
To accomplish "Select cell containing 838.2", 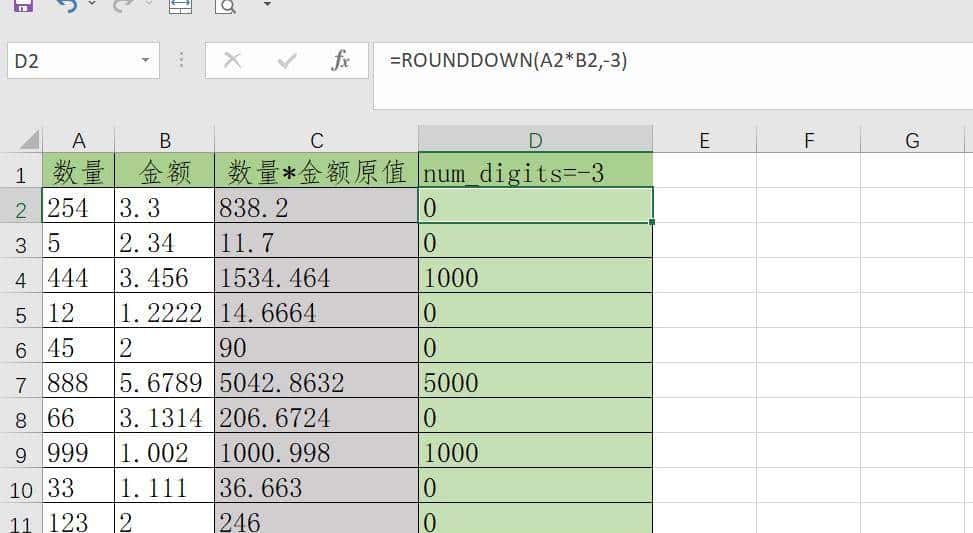I will point(316,205).
